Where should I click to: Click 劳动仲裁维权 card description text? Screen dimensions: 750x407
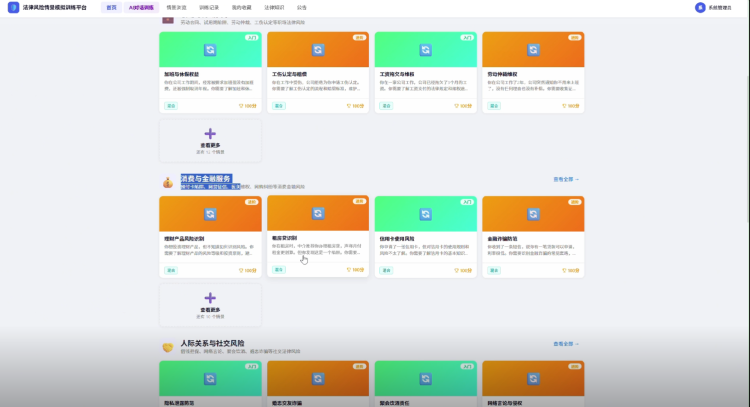coord(533,86)
